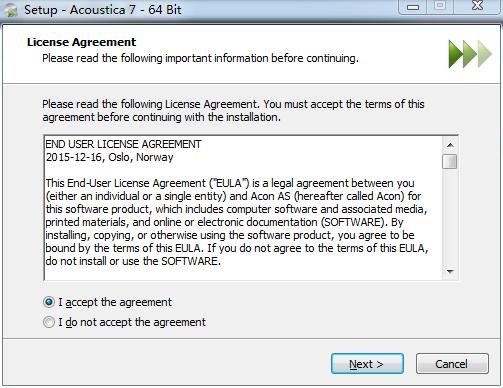The width and height of the screenshot is (503, 388).
Task: Click inside the EULA paragraph text
Action: (x=236, y=222)
